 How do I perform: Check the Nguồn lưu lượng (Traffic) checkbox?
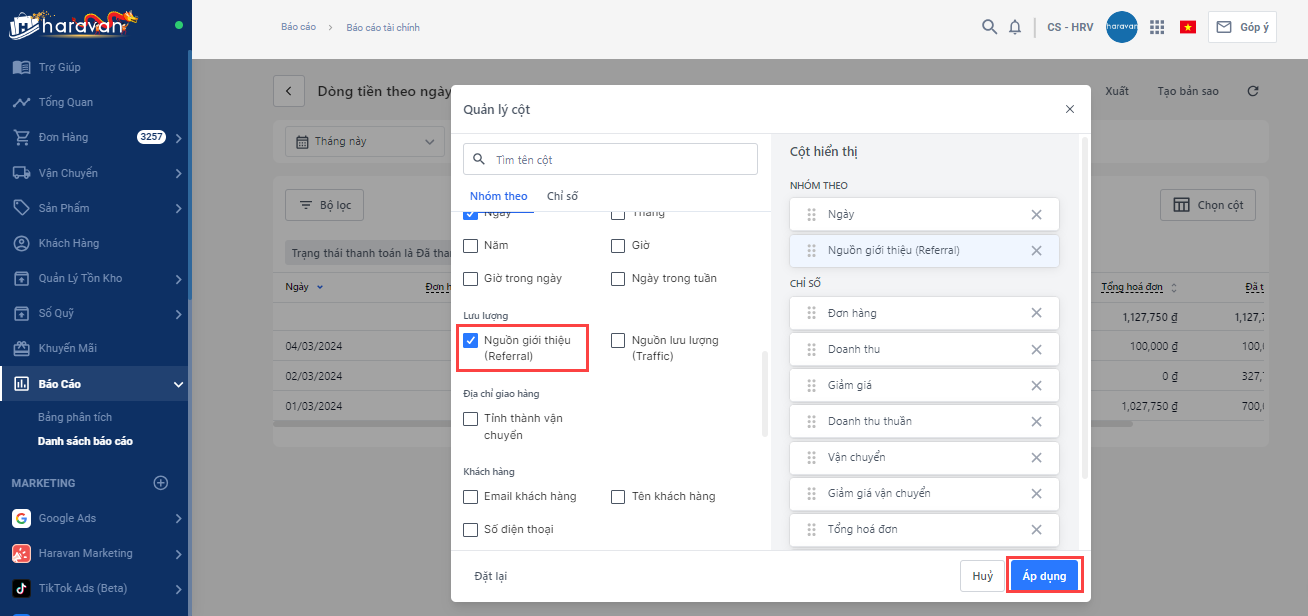(x=618, y=340)
